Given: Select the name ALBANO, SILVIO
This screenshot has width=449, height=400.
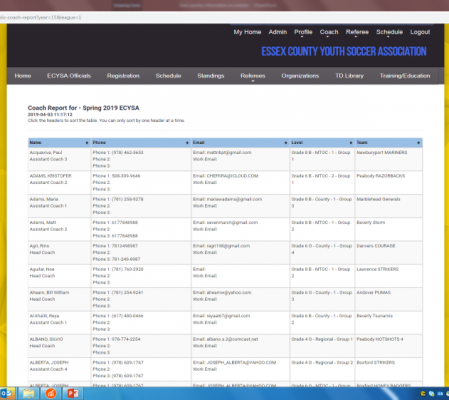Looking at the screenshot, I should pos(46,339).
